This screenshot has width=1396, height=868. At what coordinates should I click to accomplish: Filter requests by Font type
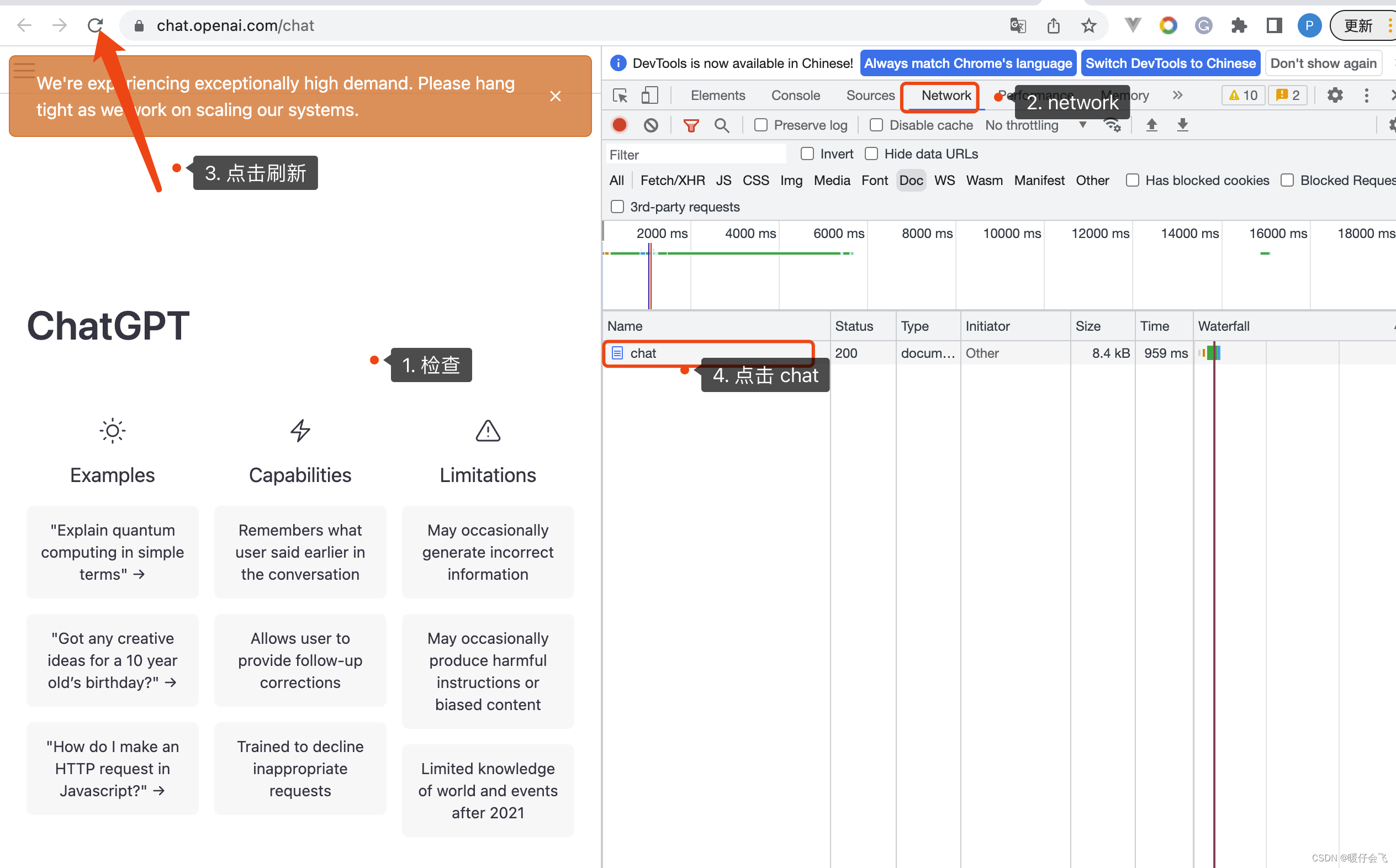[x=874, y=180]
